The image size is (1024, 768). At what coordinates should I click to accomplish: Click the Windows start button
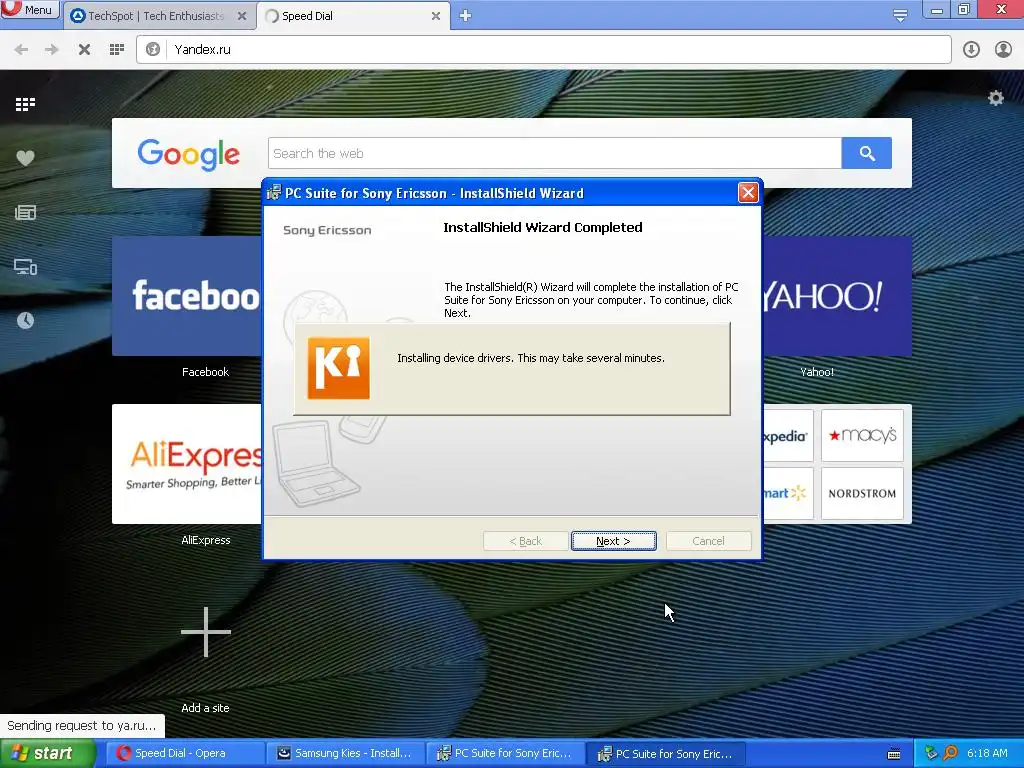47,753
